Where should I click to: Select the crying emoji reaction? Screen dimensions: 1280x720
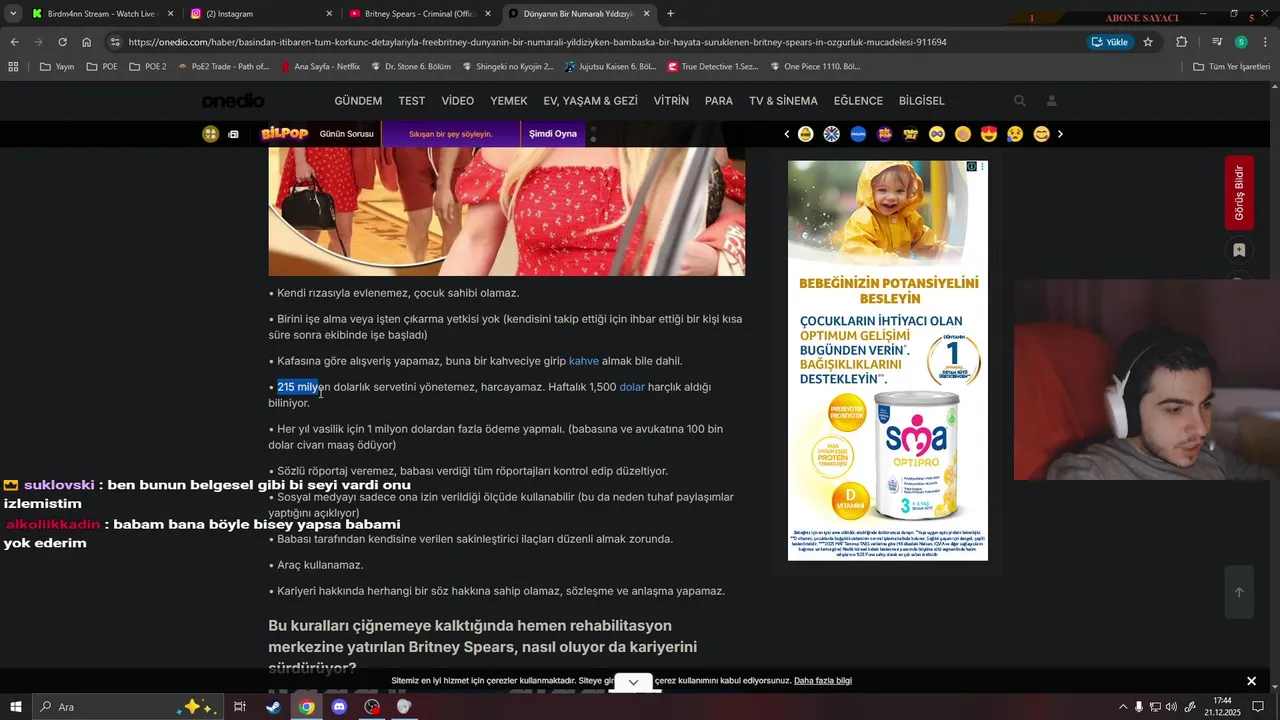1015,134
